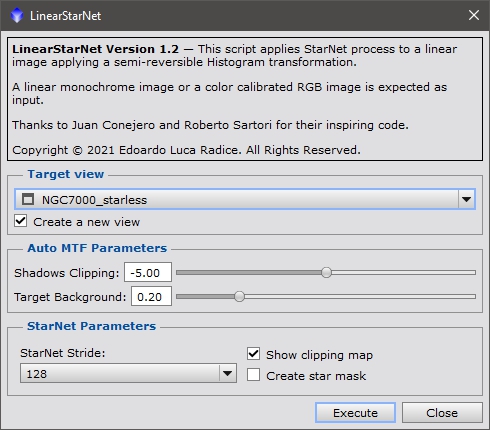Image resolution: width=490 pixels, height=430 pixels.
Task: Click the Close button
Action: tap(442, 413)
